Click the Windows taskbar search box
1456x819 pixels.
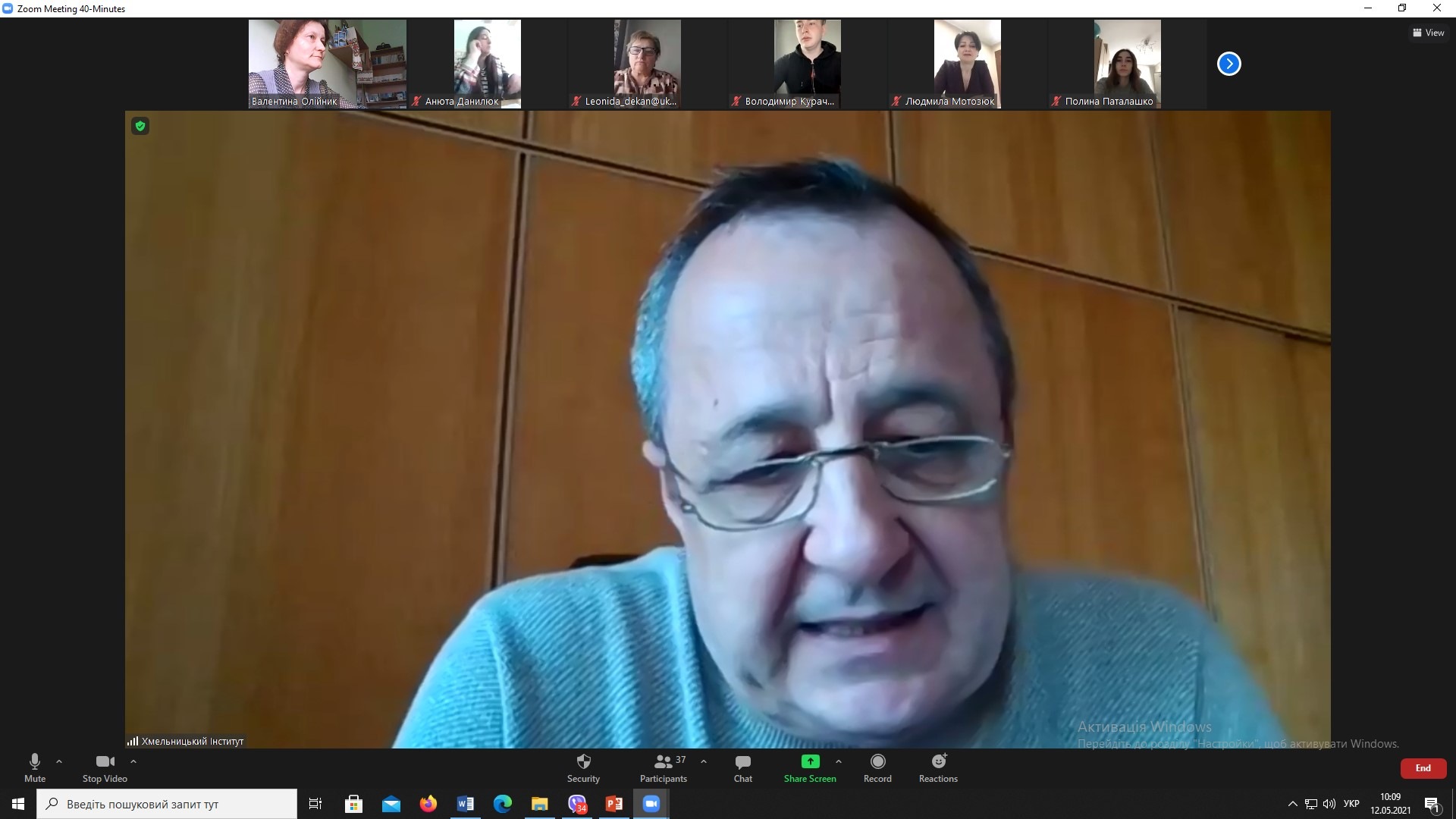click(x=167, y=804)
